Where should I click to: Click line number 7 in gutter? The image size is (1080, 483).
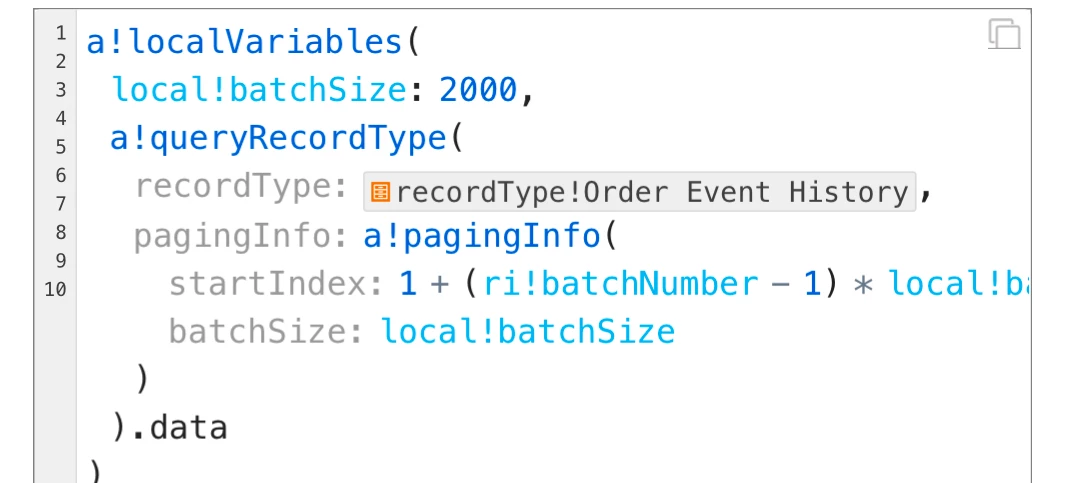pos(61,204)
